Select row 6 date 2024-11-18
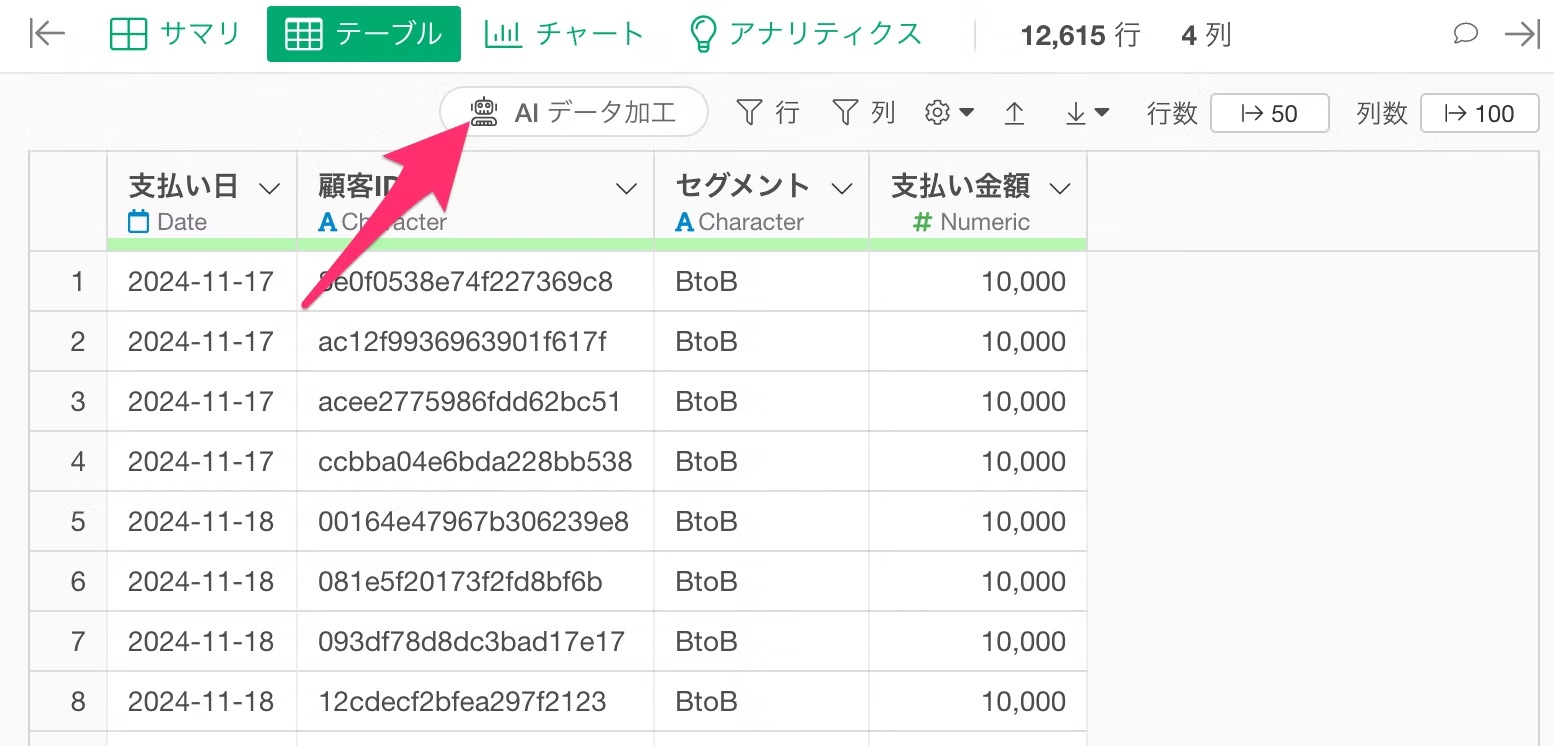The image size is (1554, 746). (202, 581)
